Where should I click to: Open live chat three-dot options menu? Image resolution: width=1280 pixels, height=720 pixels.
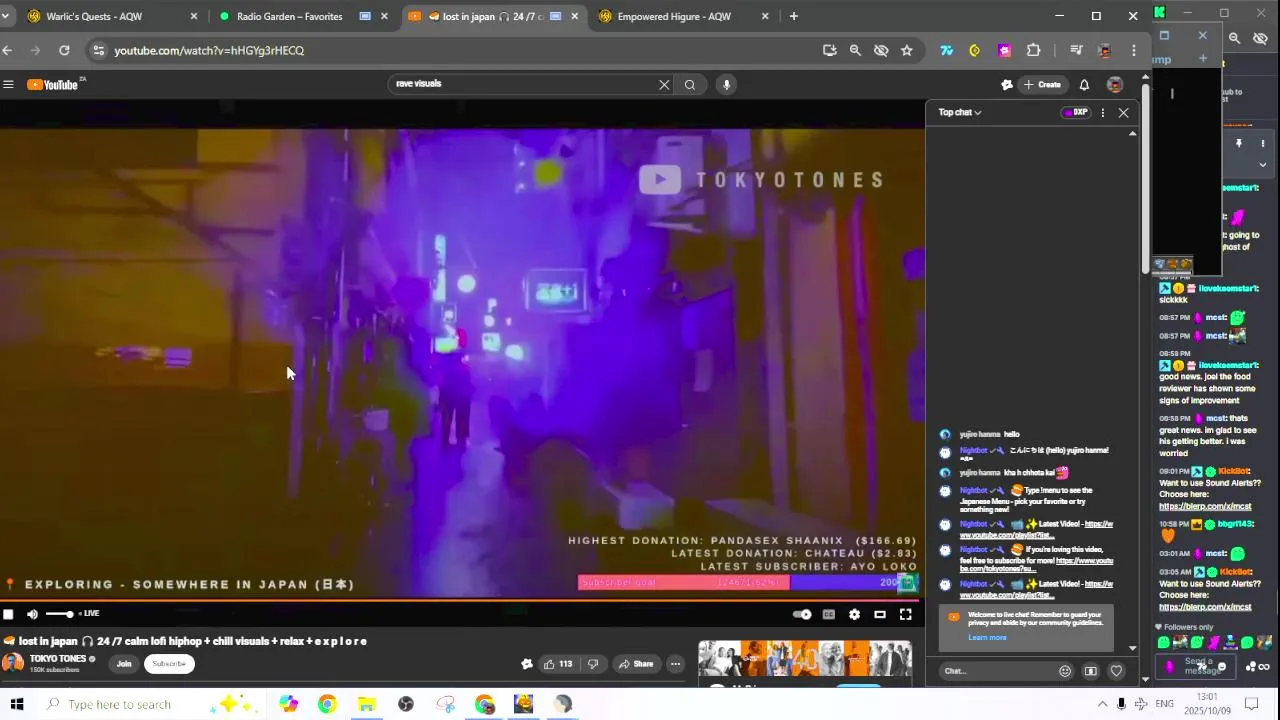pyautogui.click(x=1103, y=113)
